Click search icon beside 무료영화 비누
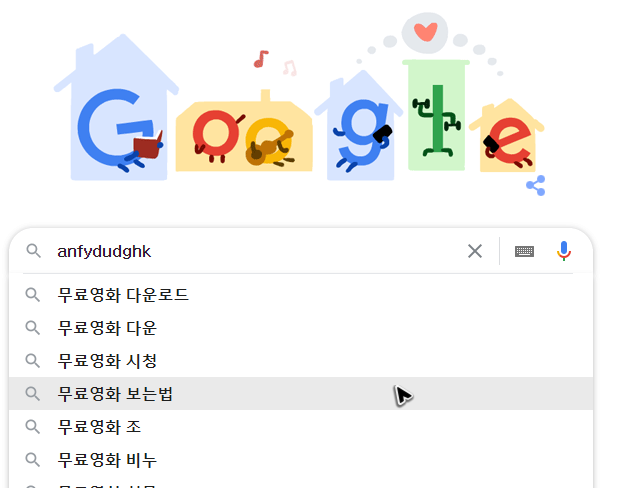Screen dimensions: 617x488 [x=33, y=460]
